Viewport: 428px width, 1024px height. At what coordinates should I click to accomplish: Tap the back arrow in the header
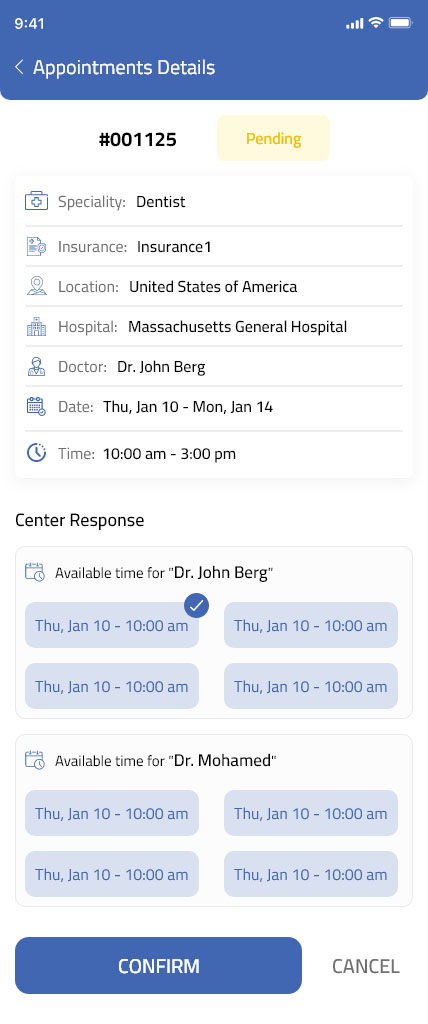click(x=19, y=67)
